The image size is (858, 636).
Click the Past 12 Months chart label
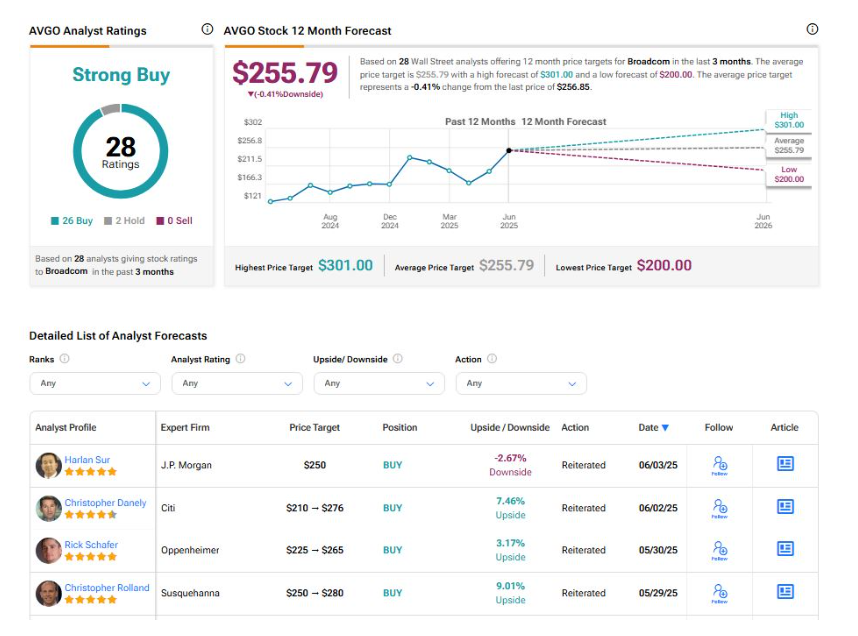[480, 122]
